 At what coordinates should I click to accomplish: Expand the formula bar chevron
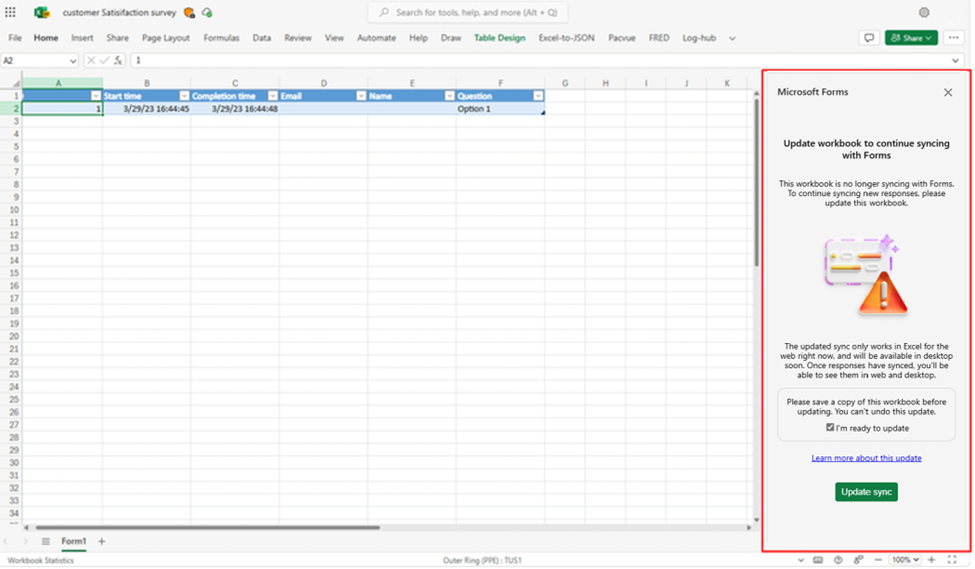point(955,61)
